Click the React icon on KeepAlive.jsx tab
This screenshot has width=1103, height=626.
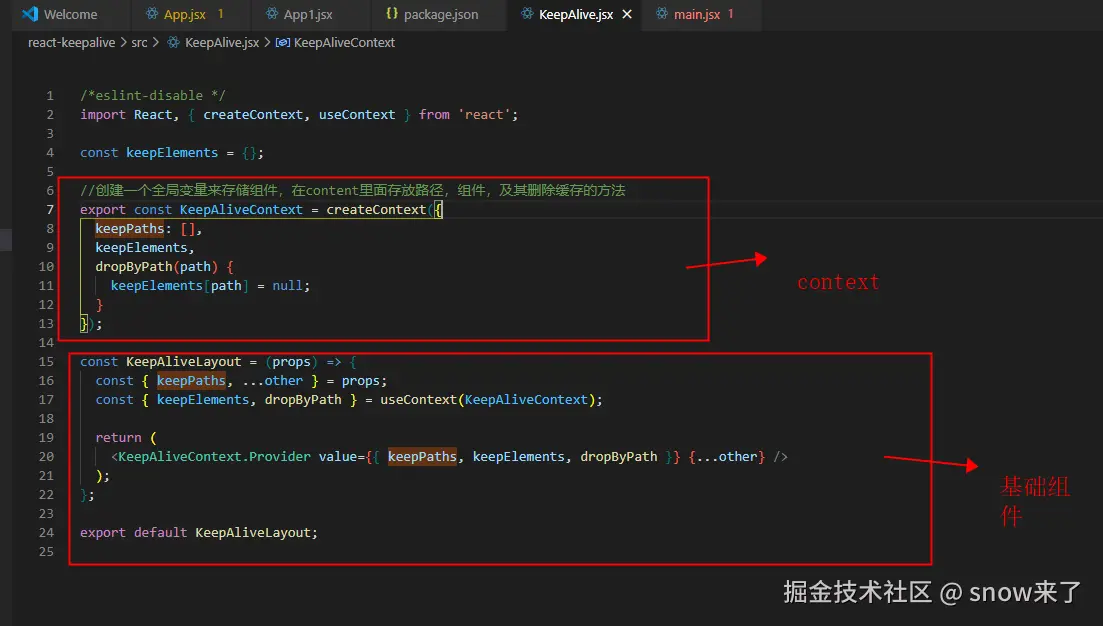coord(527,13)
